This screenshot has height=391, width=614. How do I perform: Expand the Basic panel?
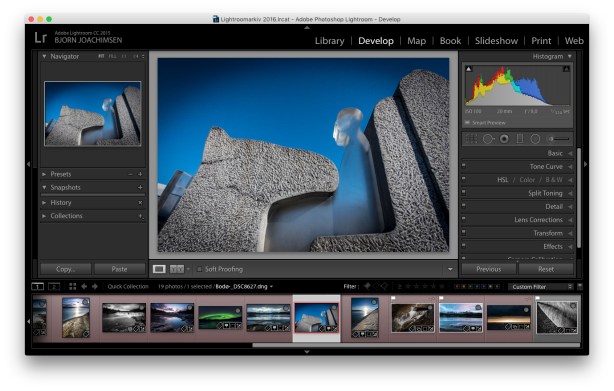570,153
